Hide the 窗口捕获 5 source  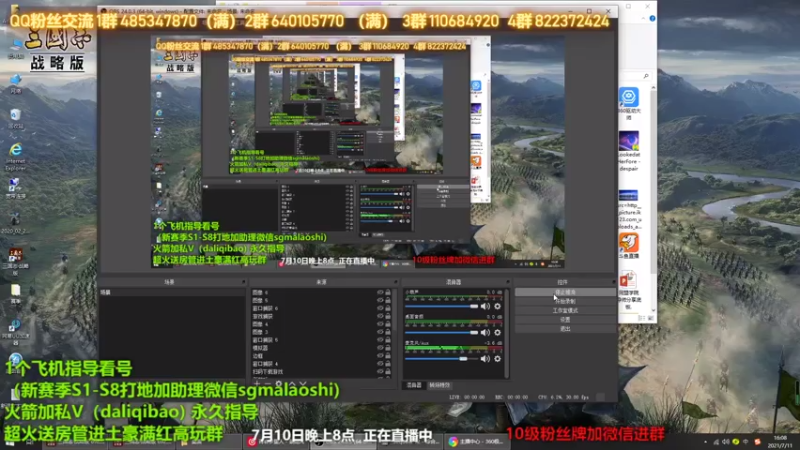point(380,340)
